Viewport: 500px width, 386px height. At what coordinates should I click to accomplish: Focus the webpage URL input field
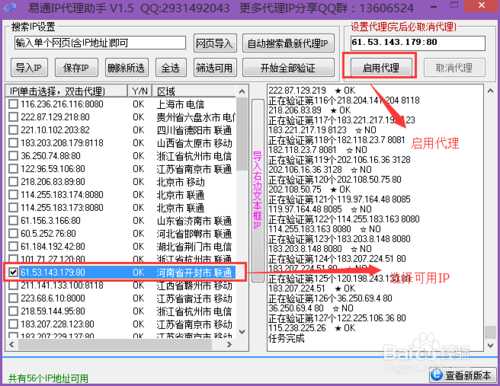100,43
